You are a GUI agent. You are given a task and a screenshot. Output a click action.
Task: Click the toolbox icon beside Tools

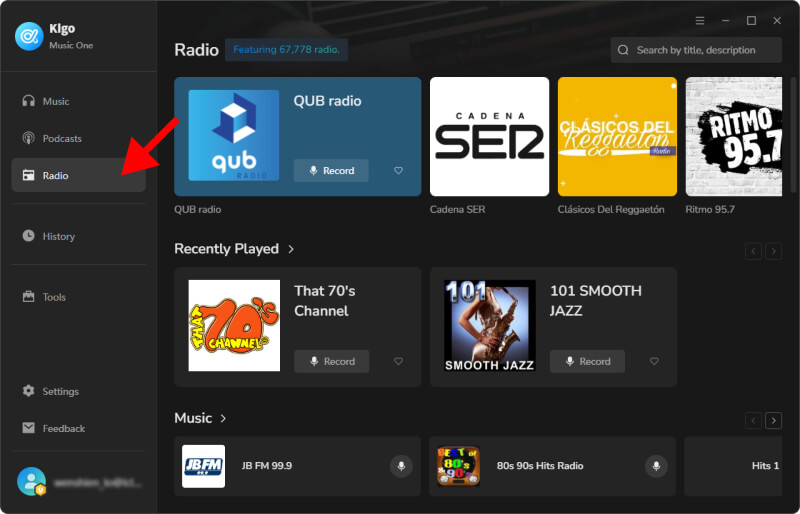(29, 296)
